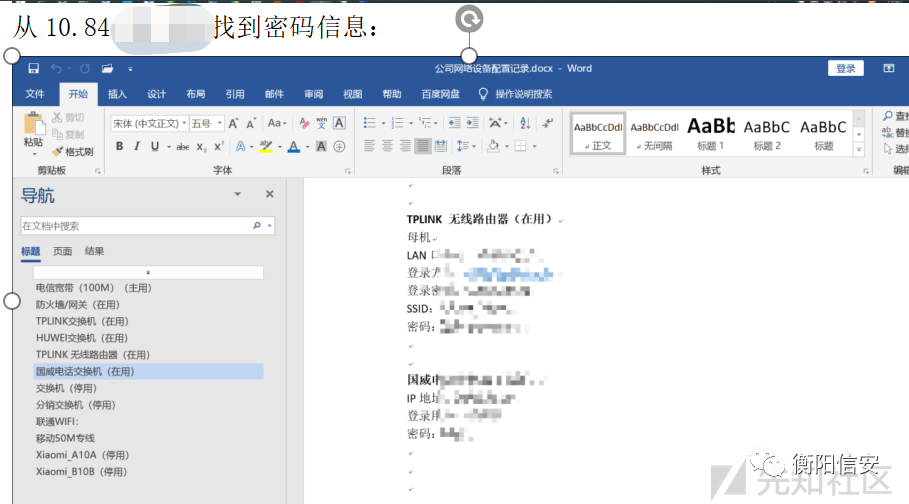Toggle strikethrough abc formatting
This screenshot has height=504, width=909.
pos(183,147)
